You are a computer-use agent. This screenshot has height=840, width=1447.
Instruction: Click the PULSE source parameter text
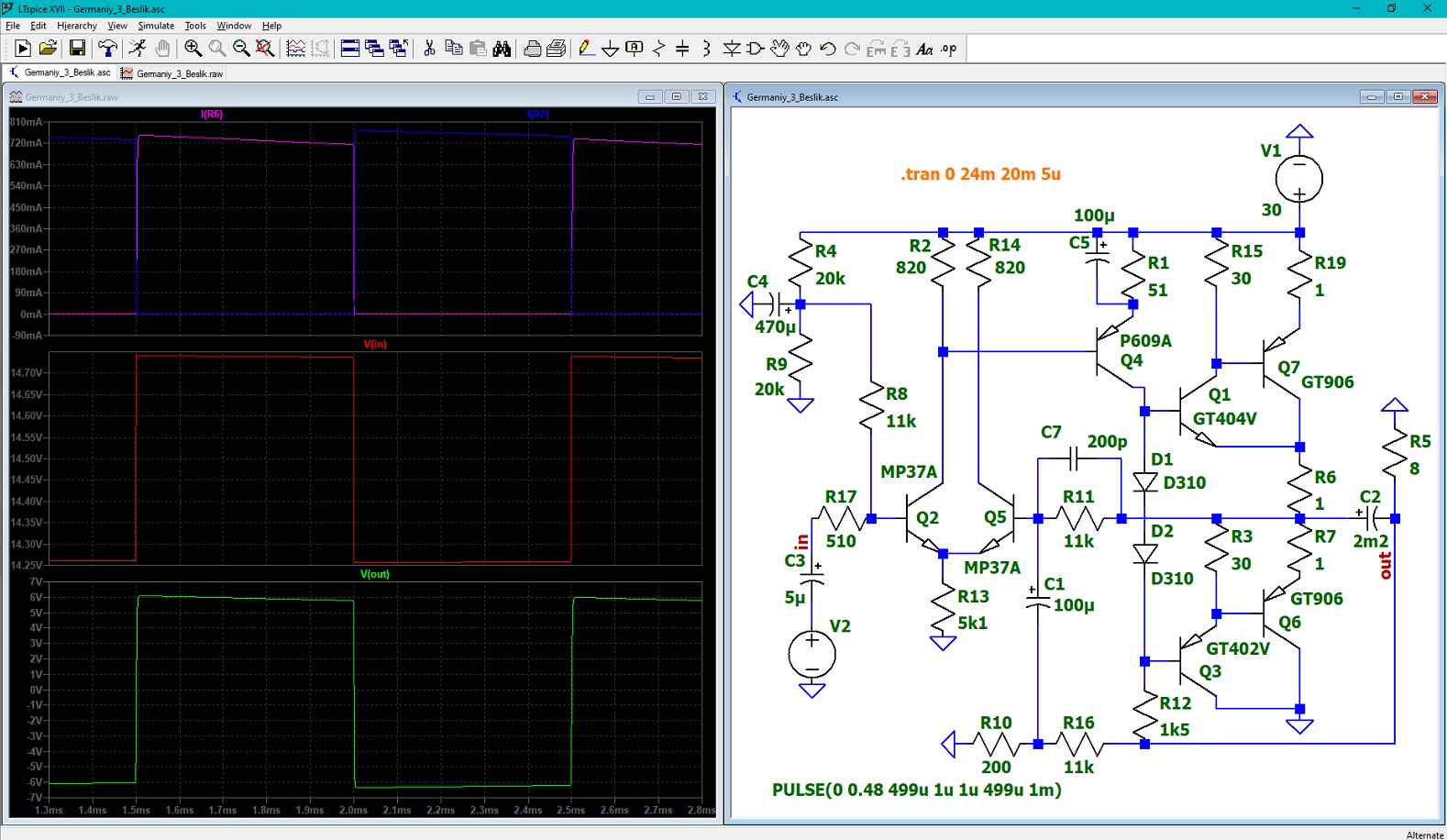pos(917,790)
